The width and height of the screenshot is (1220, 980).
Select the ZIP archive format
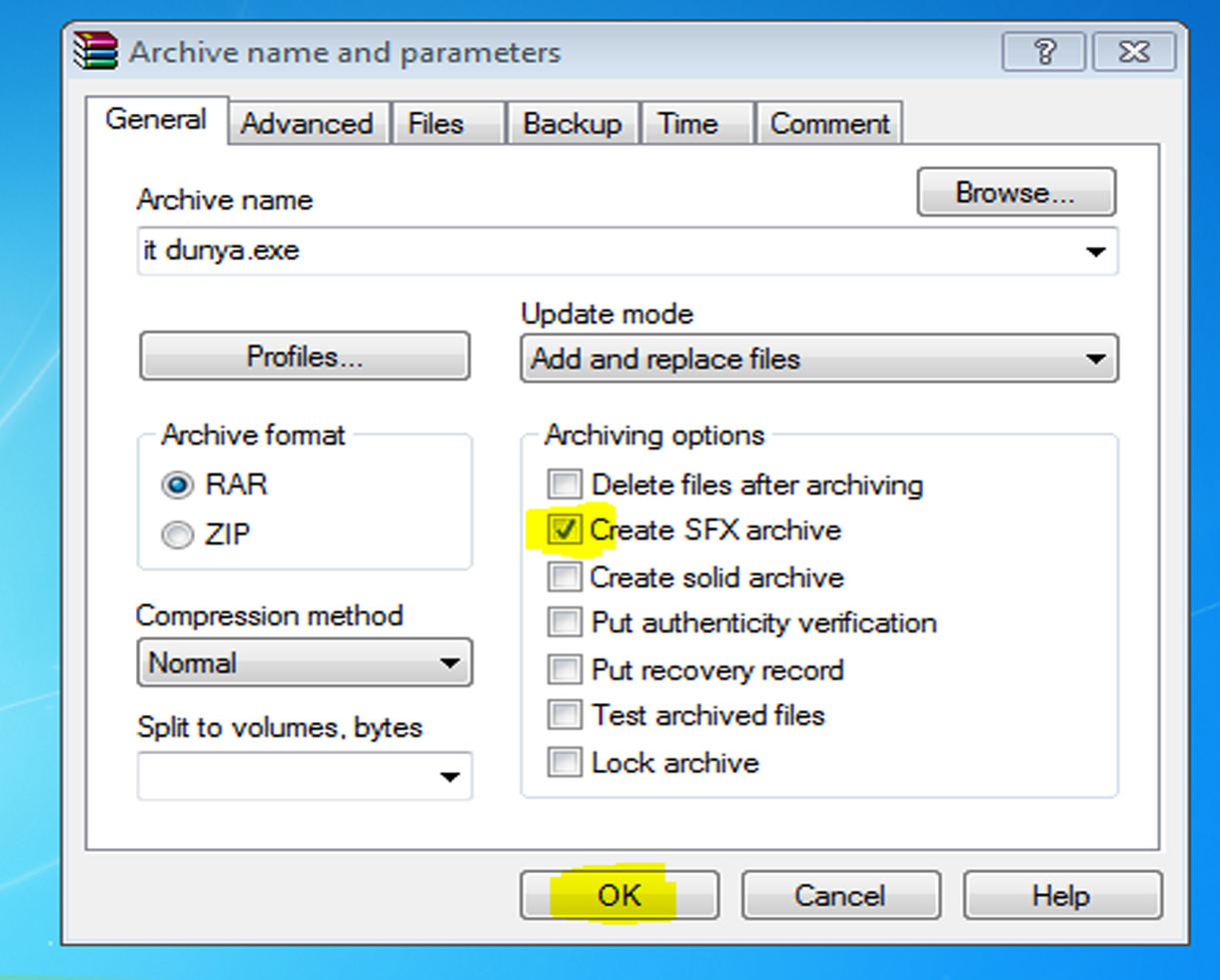point(177,534)
